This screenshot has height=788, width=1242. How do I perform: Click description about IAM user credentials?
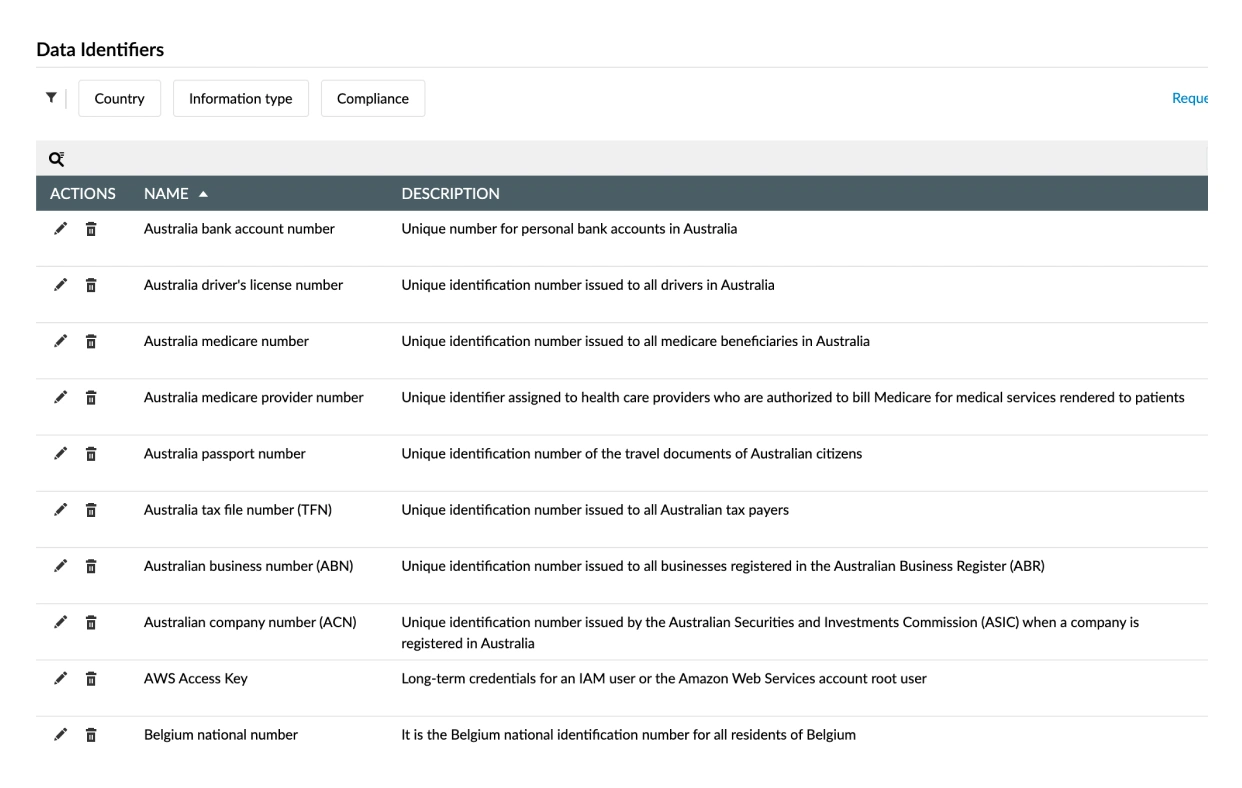tap(664, 679)
